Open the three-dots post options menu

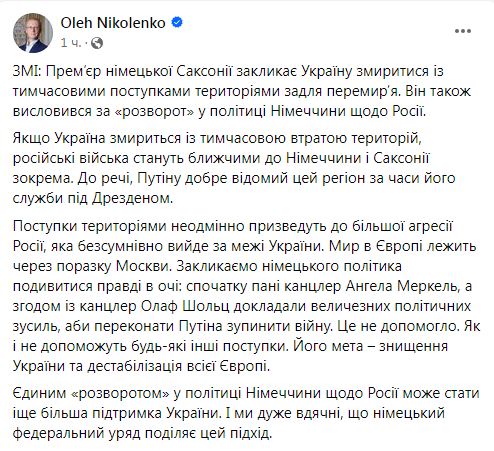(463, 31)
